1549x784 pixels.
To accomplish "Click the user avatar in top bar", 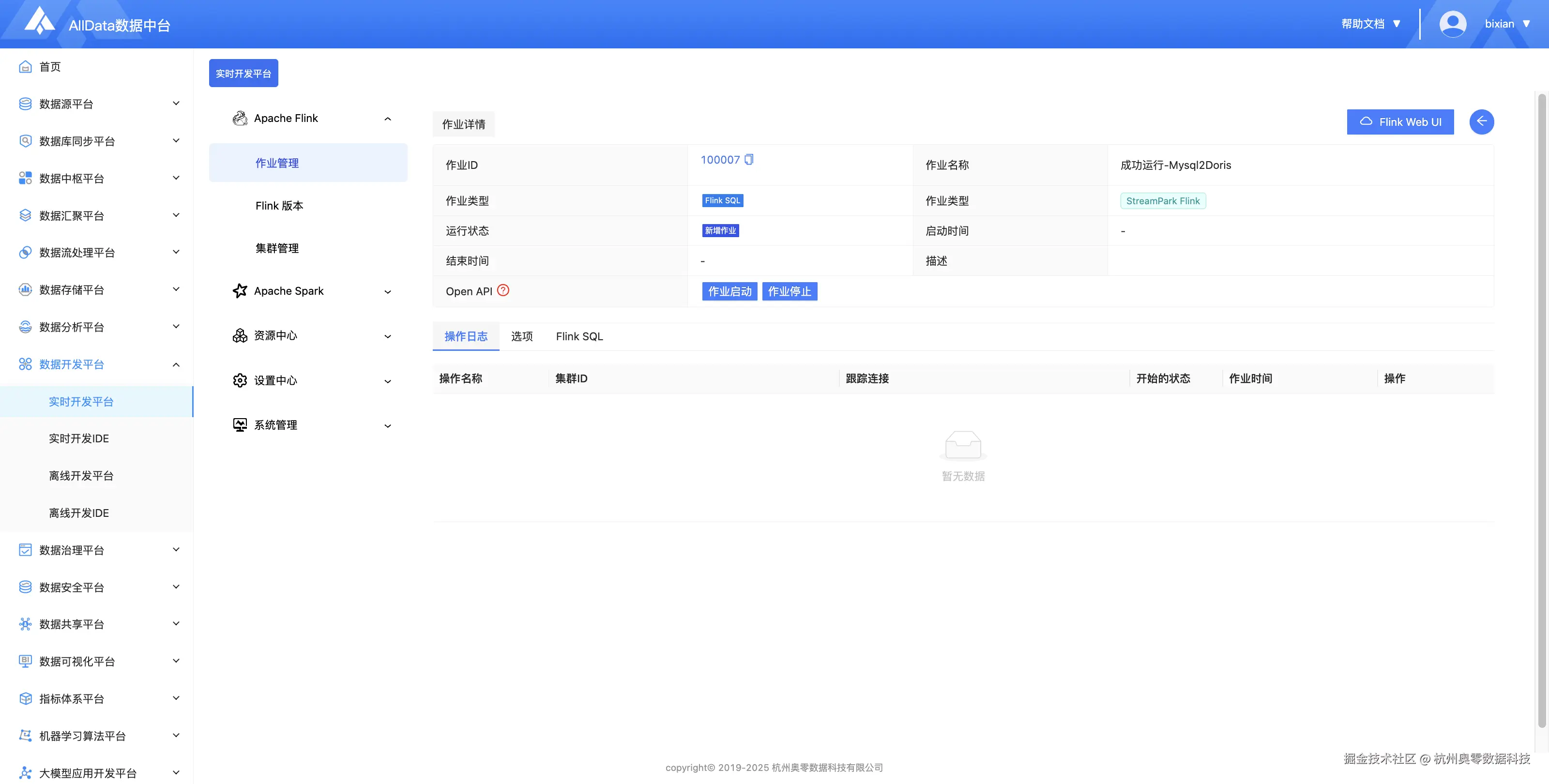I will 1453,23.
